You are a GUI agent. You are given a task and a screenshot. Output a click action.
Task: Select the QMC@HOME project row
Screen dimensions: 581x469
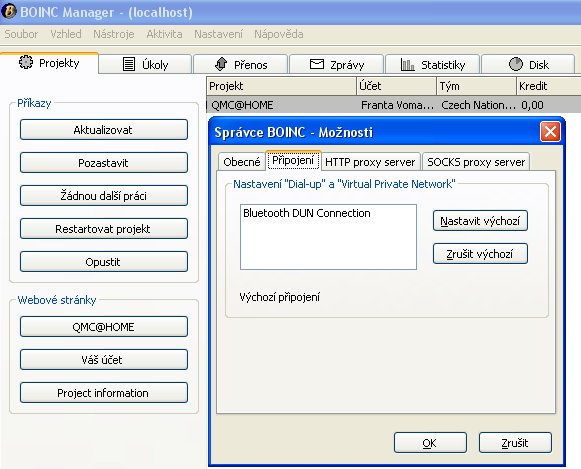tap(394, 105)
